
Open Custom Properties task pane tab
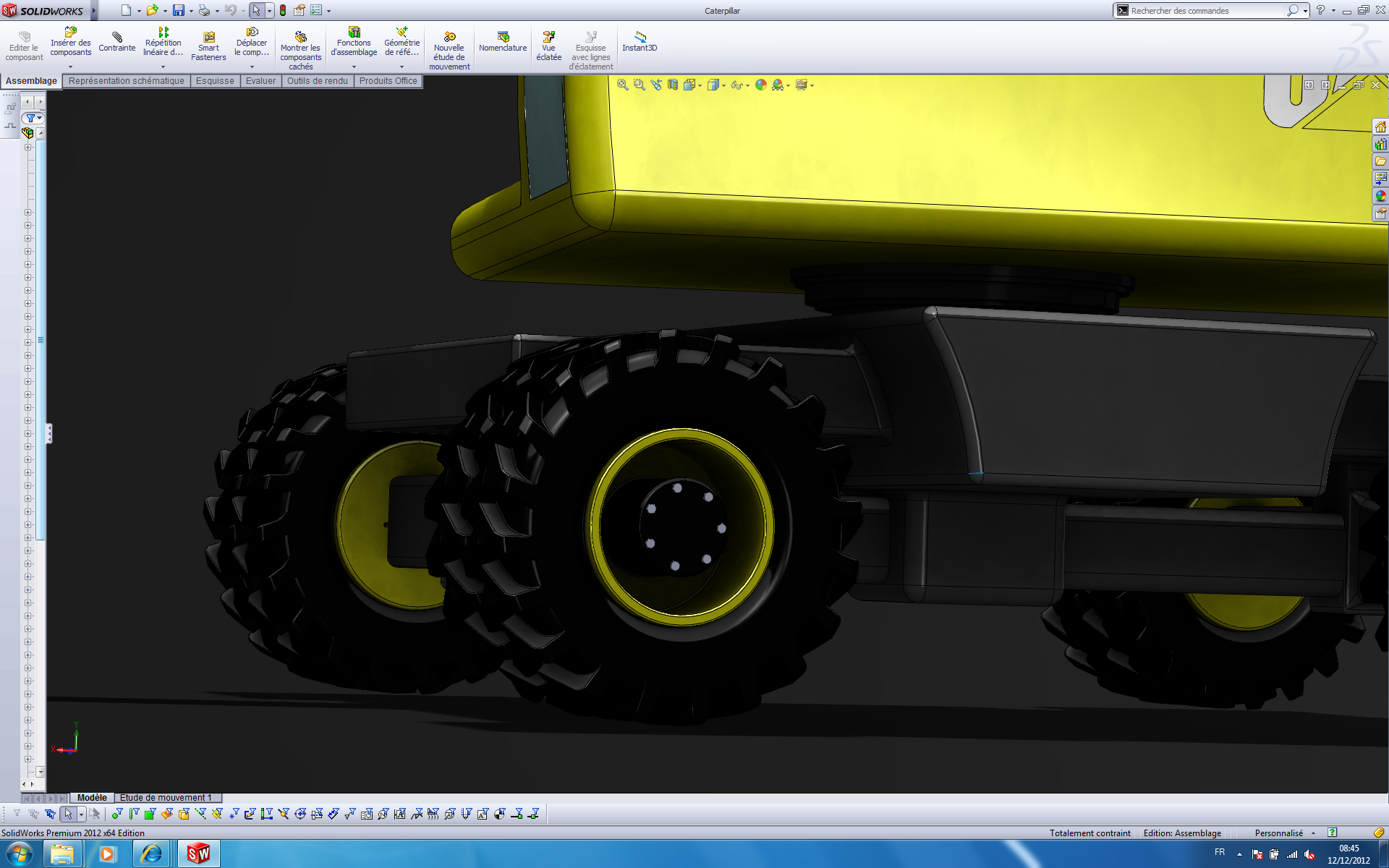pos(1380,213)
